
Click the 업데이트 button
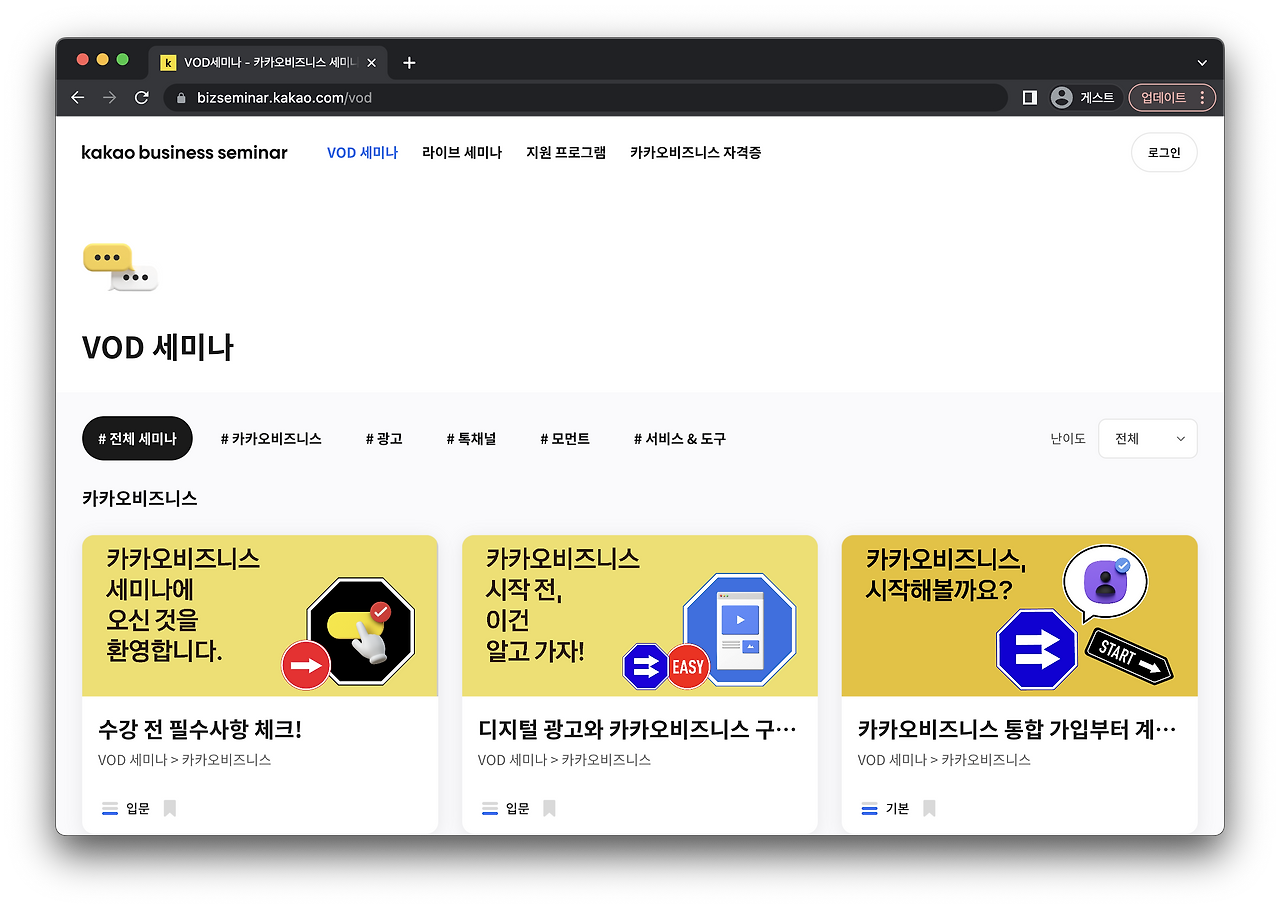point(1163,97)
